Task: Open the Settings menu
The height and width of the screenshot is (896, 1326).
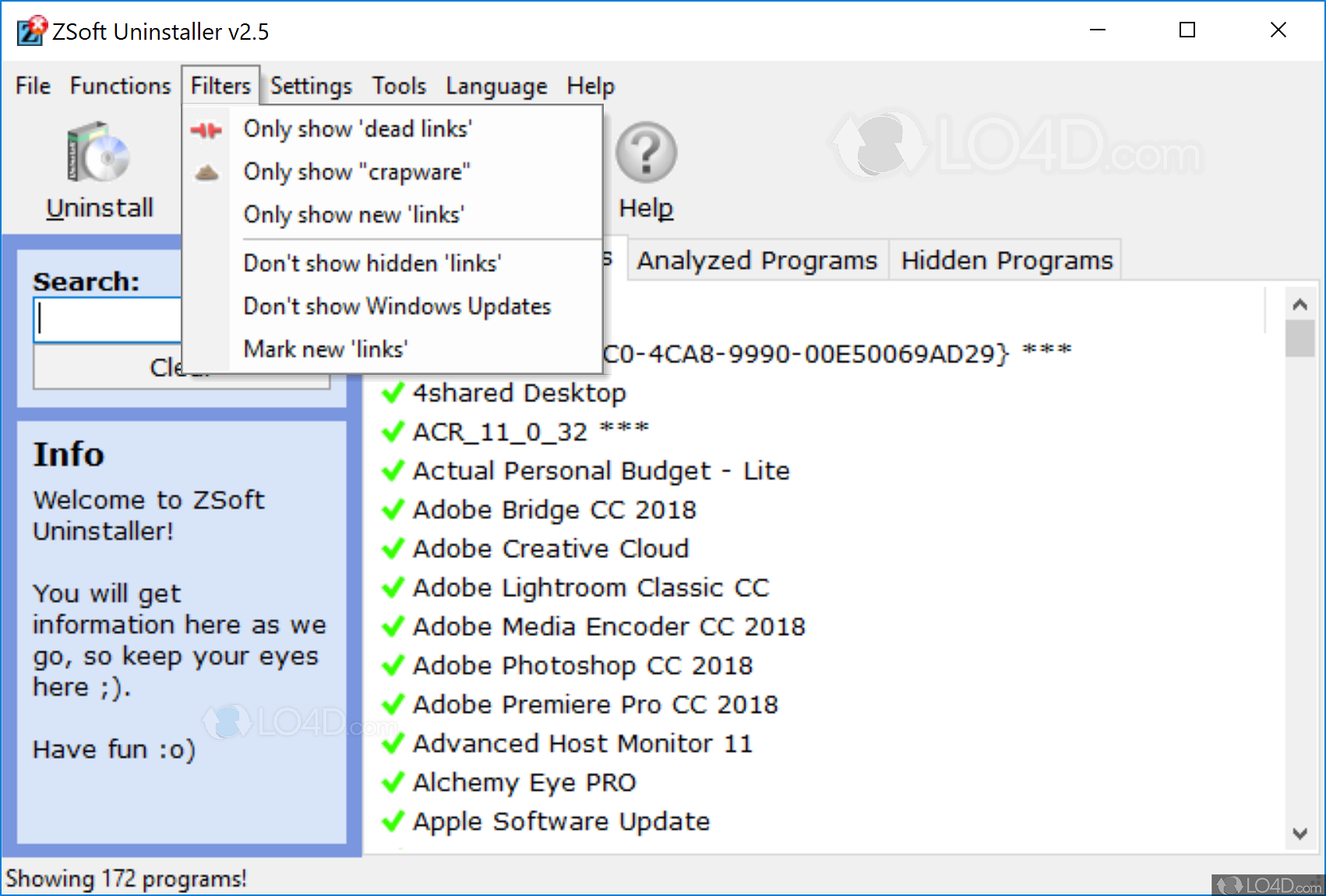Action: click(311, 86)
